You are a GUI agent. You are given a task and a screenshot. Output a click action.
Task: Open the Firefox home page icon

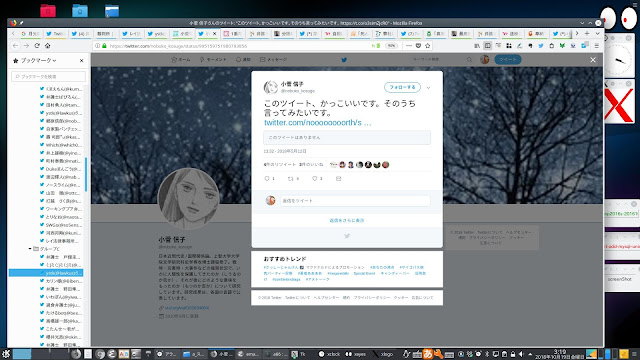(x=47, y=46)
